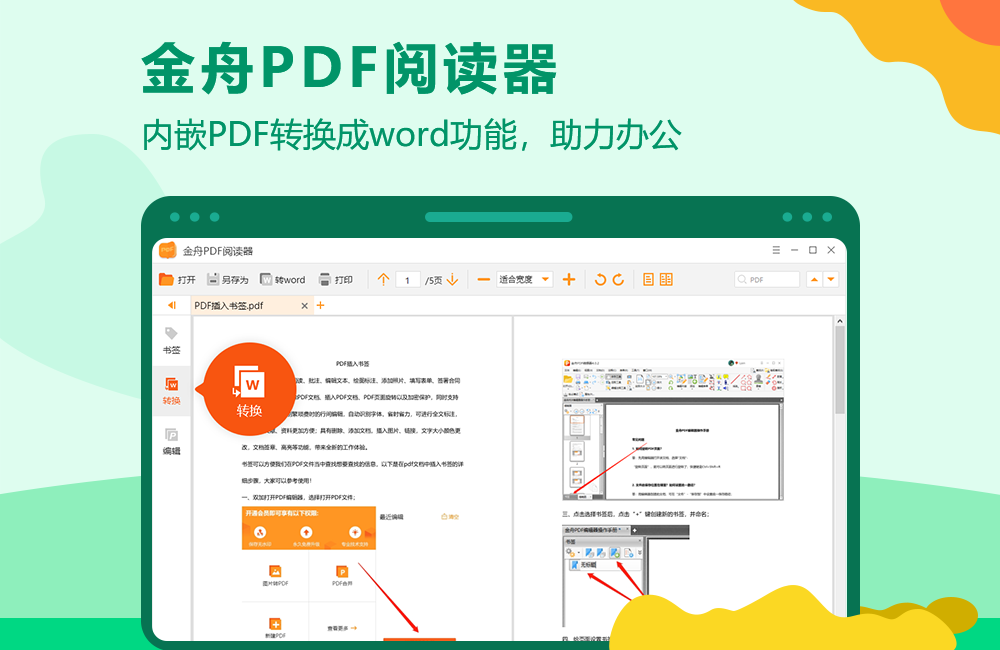This screenshot has width=1000, height=650.
Task: Select the PDF插入书签.pdf tab
Action: [228, 306]
